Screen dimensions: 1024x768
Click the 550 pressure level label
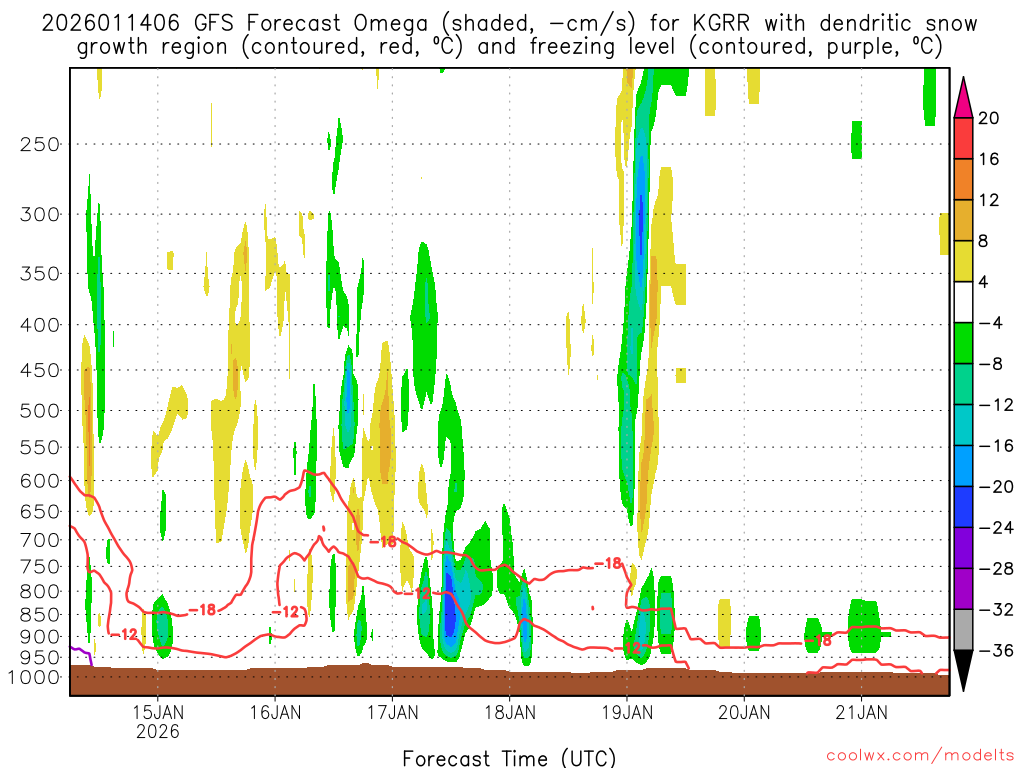point(40,447)
